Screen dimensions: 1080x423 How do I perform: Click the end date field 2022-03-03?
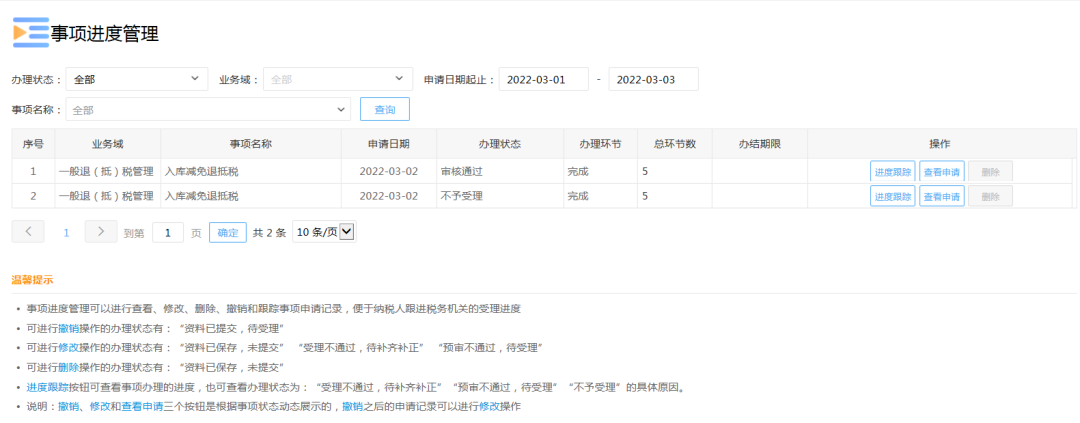654,79
